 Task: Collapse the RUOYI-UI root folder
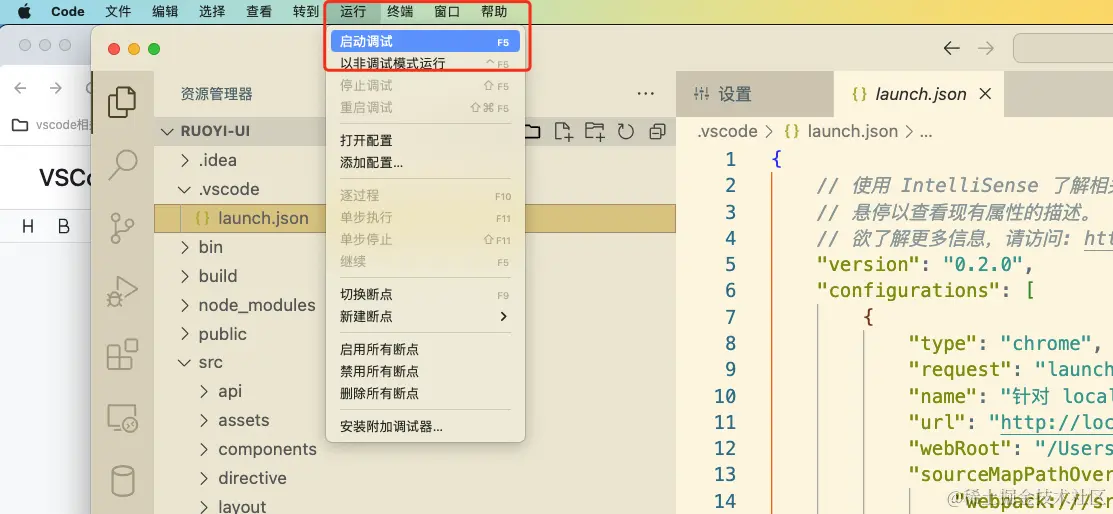[168, 131]
